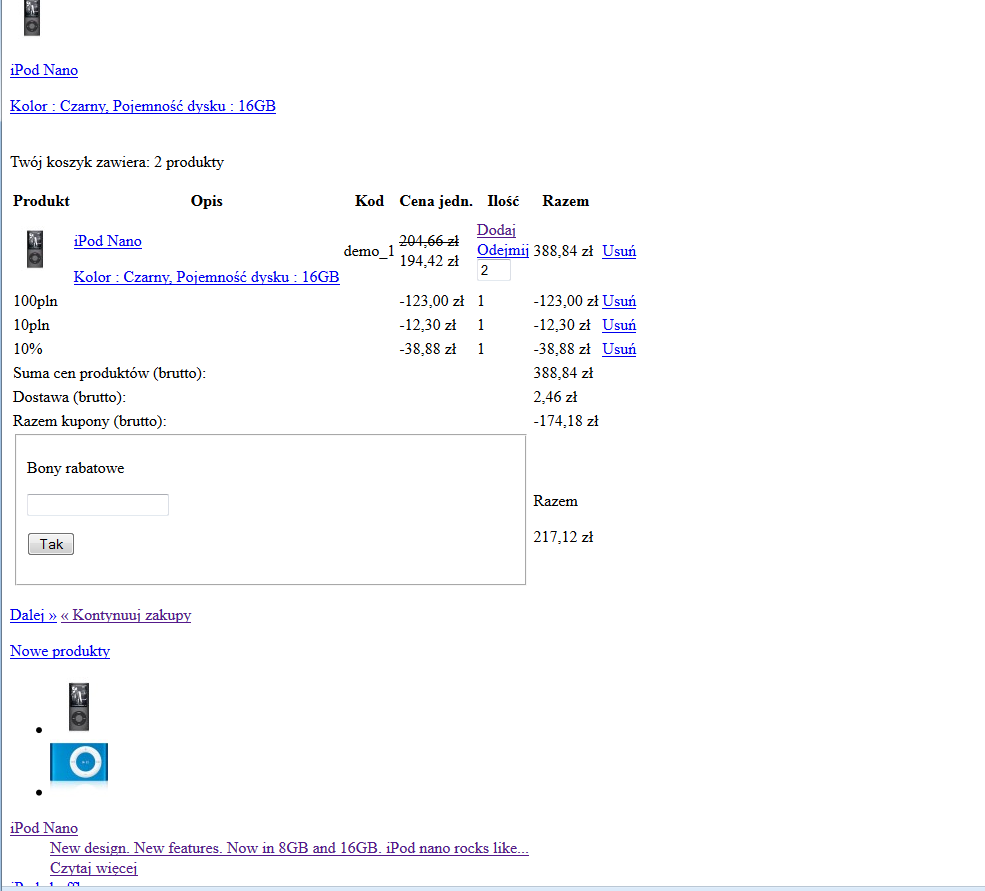Open the iPod Nano link above the cart

[44, 70]
